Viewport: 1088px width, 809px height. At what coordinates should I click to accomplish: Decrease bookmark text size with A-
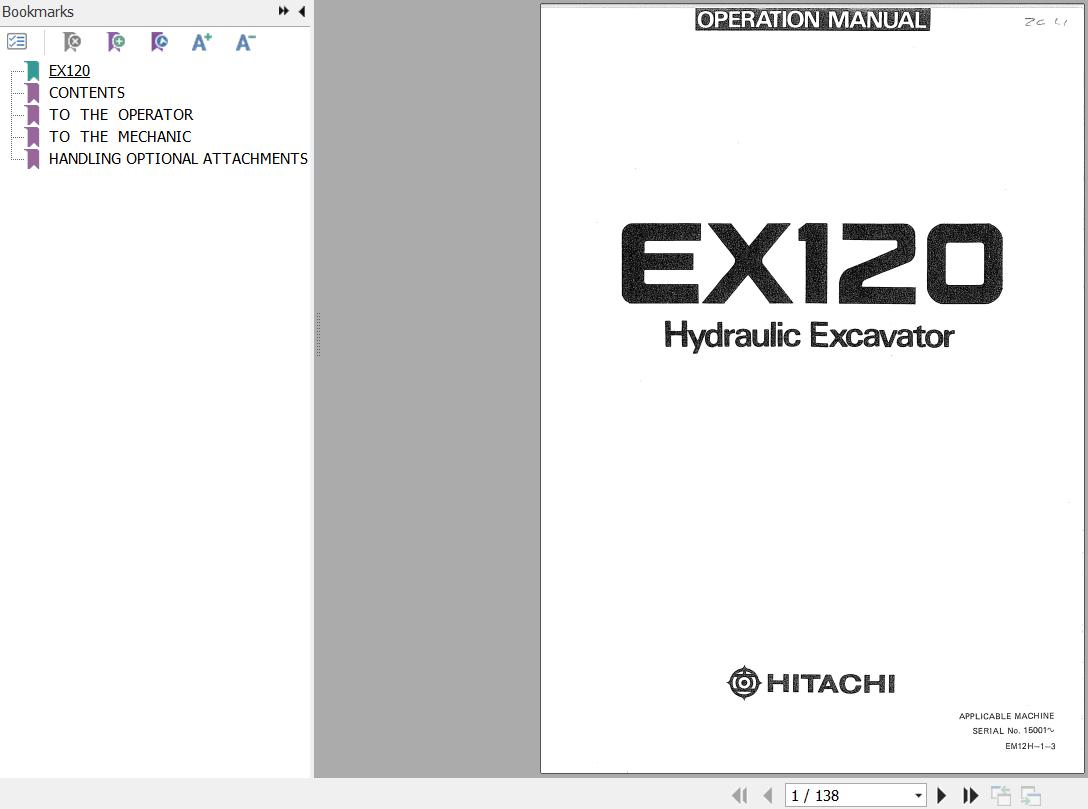[246, 42]
